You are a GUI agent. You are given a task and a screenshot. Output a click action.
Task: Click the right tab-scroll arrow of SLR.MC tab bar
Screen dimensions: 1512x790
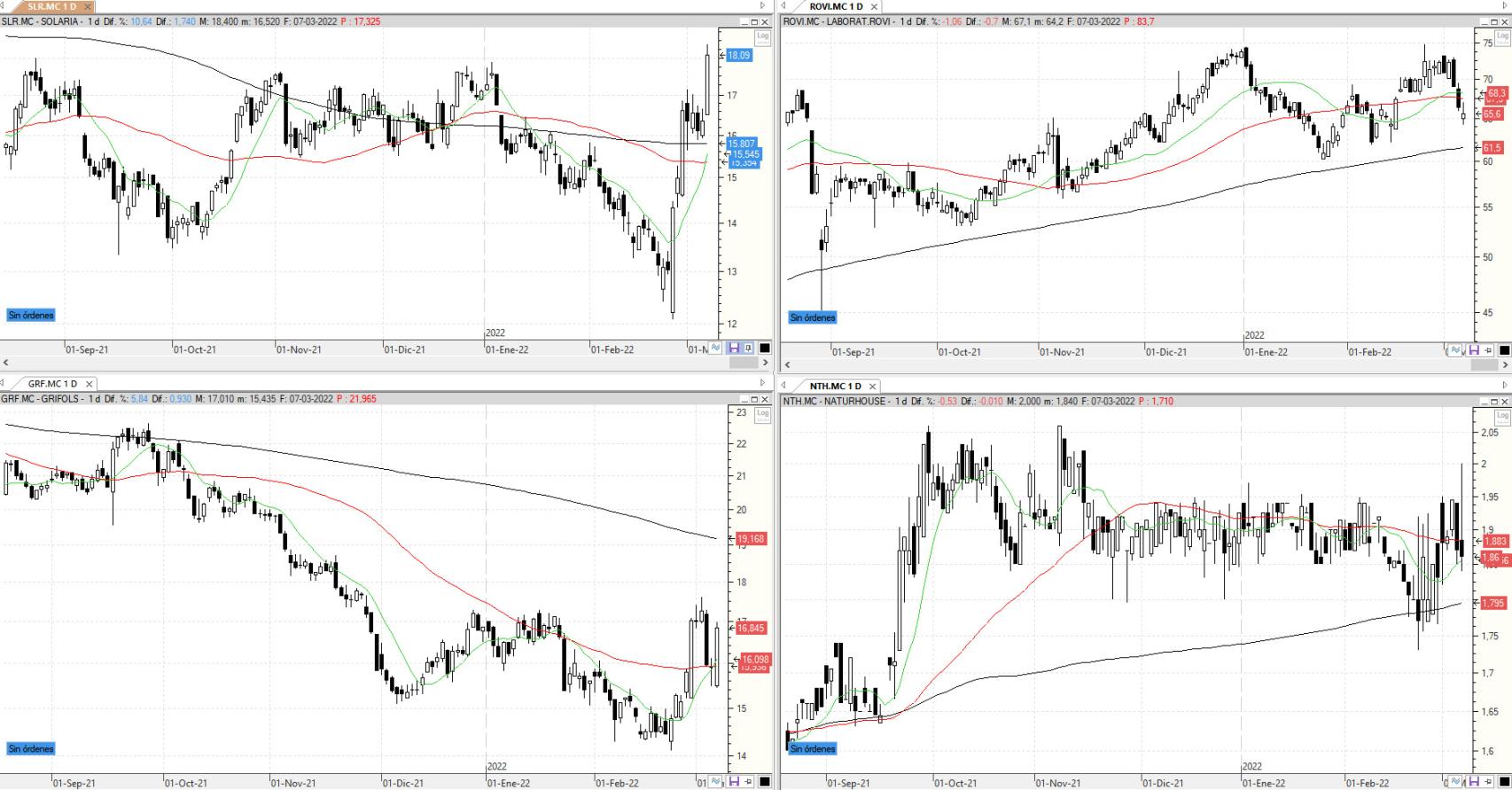tap(762, 6)
